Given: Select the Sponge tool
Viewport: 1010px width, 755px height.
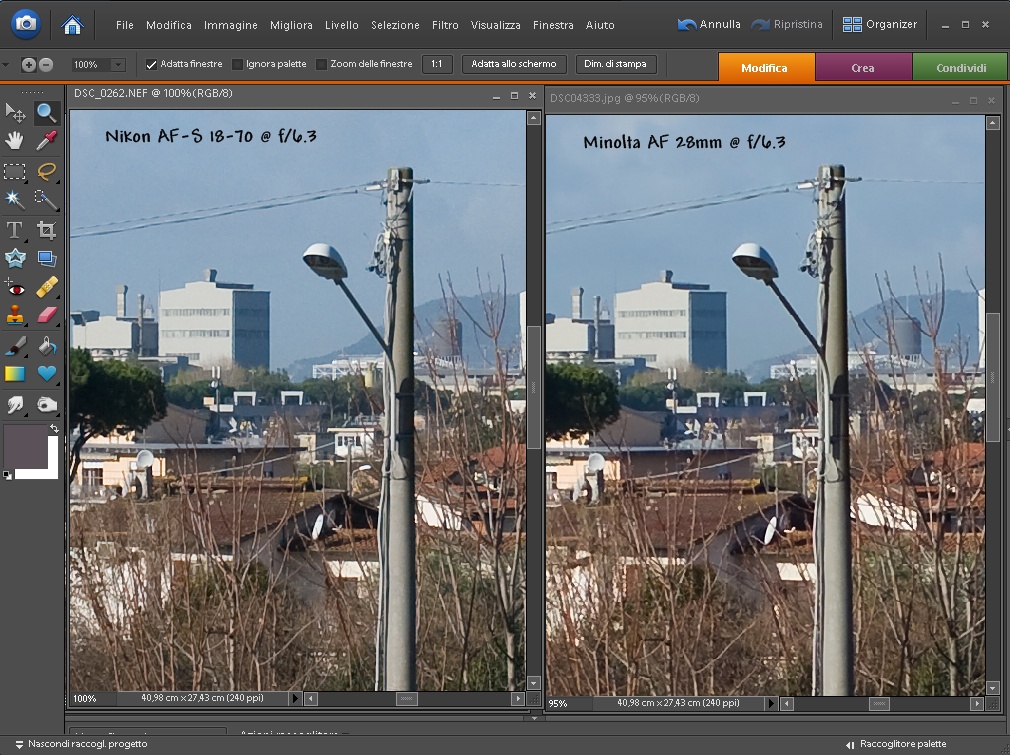Looking at the screenshot, I should coord(46,405).
